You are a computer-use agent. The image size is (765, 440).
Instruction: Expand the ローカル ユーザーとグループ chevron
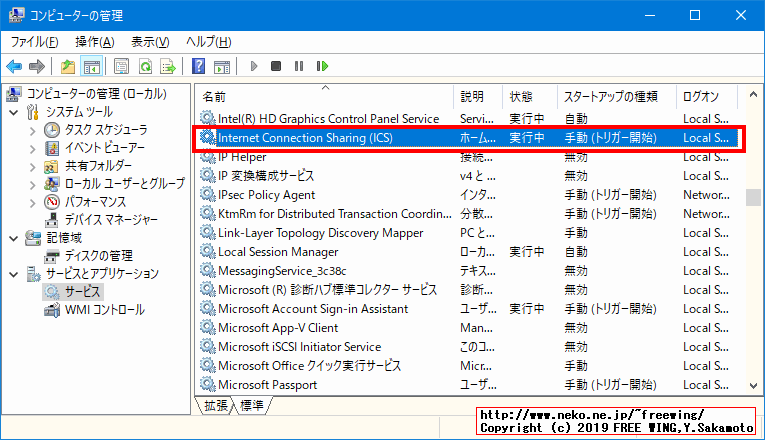point(33,184)
